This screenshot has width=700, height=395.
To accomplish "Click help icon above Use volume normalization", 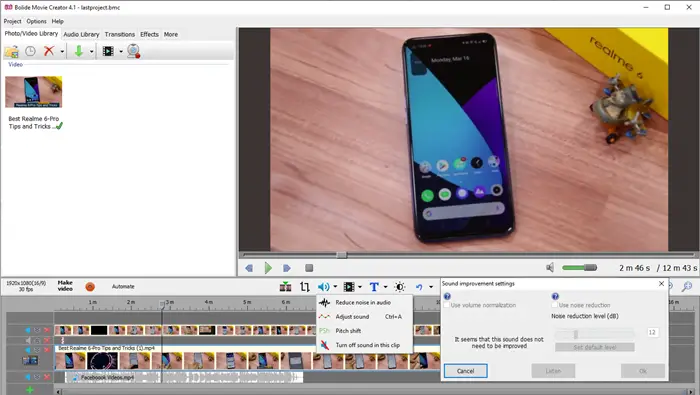I will tap(447, 296).
